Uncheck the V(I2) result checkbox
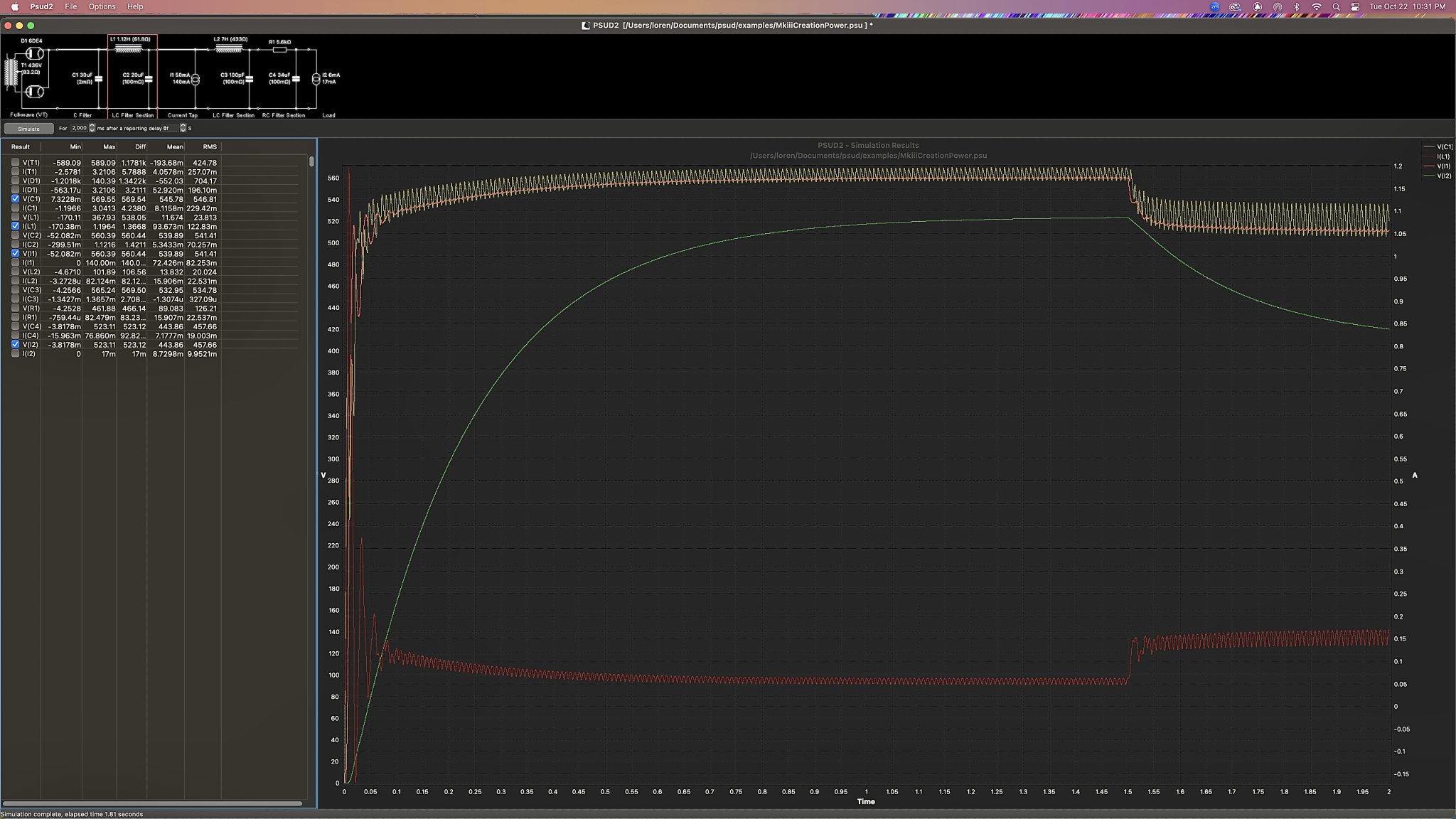 15,344
